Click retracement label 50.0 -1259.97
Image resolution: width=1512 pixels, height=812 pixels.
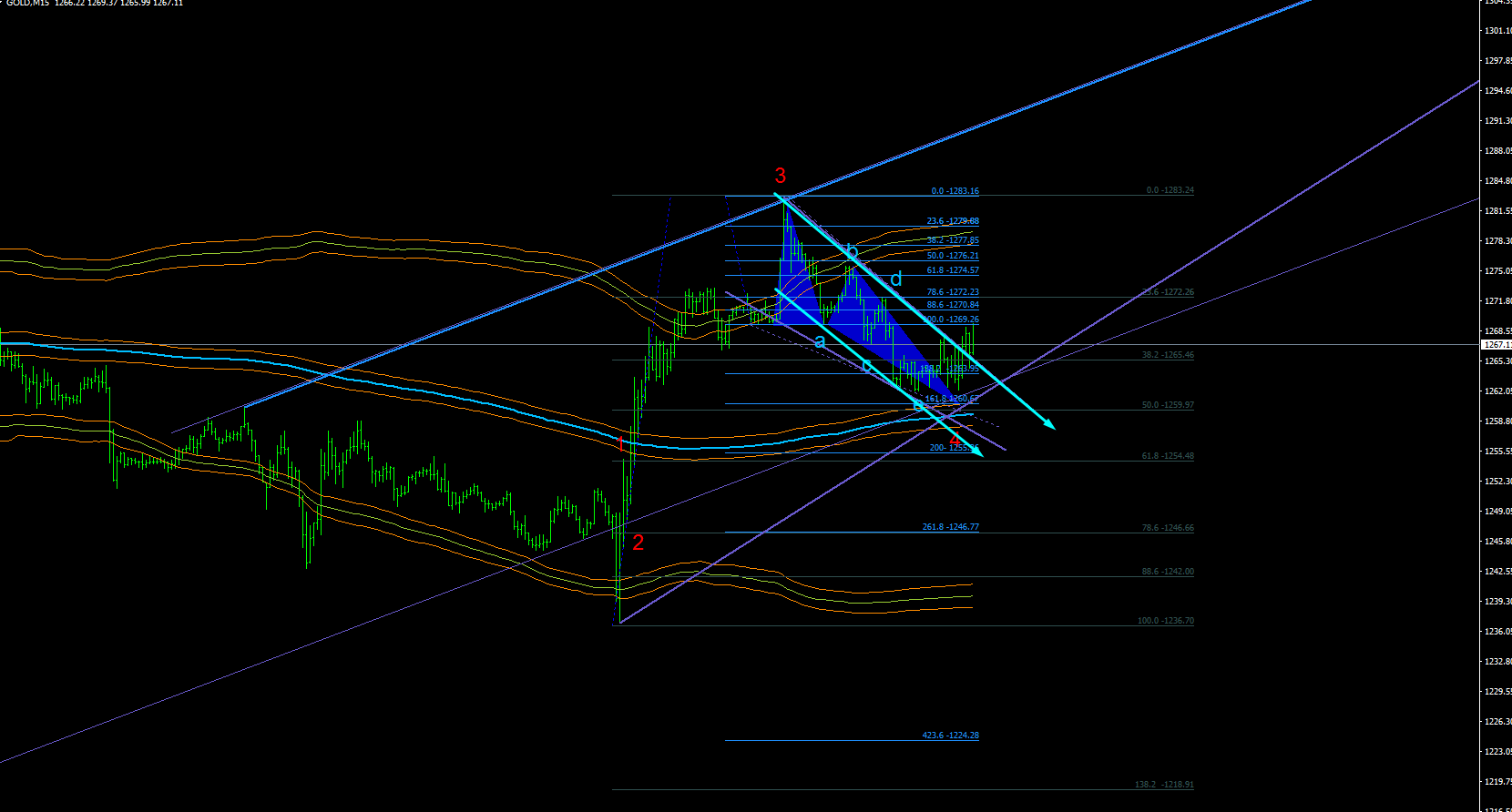point(1168,405)
